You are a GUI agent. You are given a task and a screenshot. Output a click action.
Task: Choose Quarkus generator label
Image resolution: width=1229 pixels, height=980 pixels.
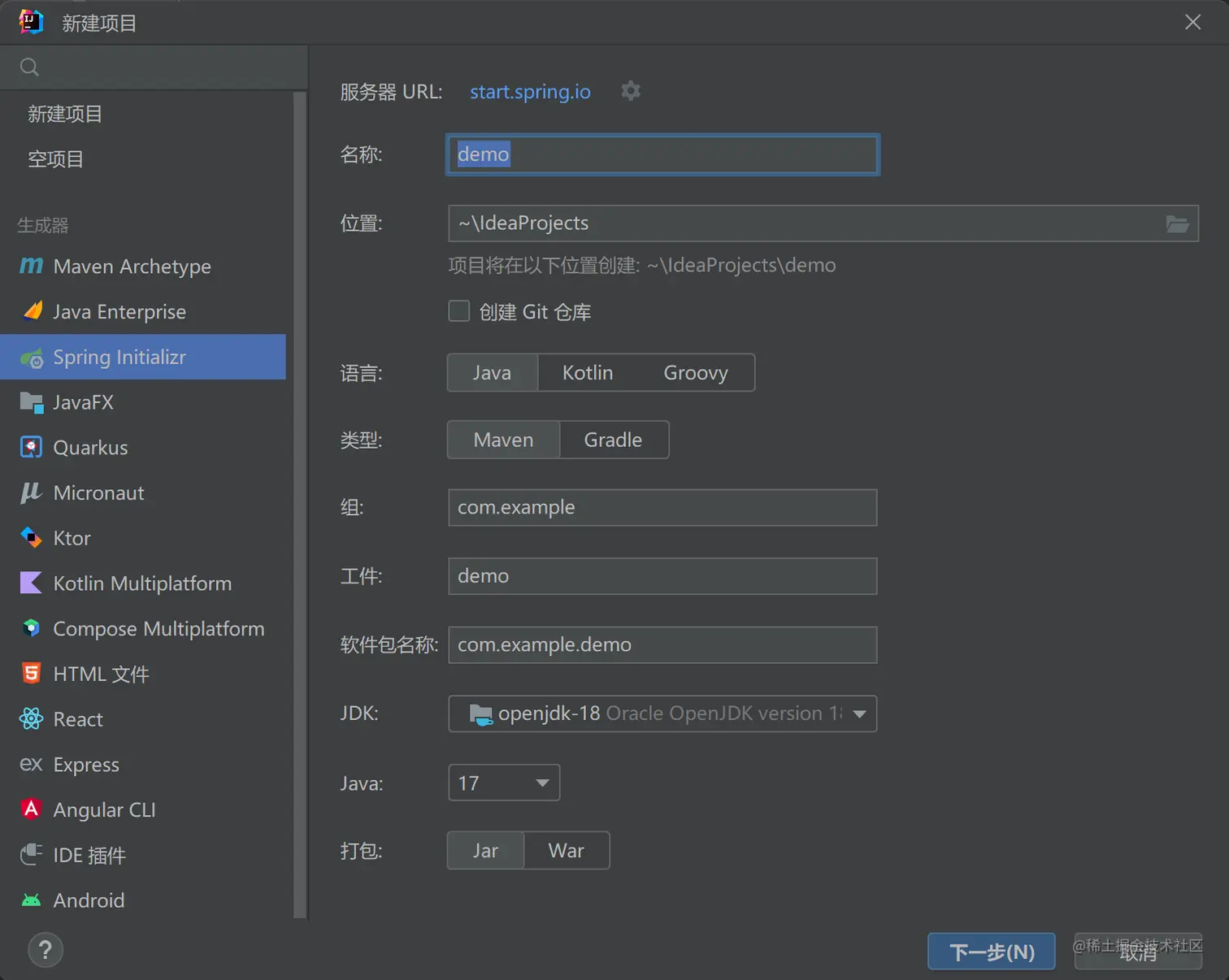point(90,448)
